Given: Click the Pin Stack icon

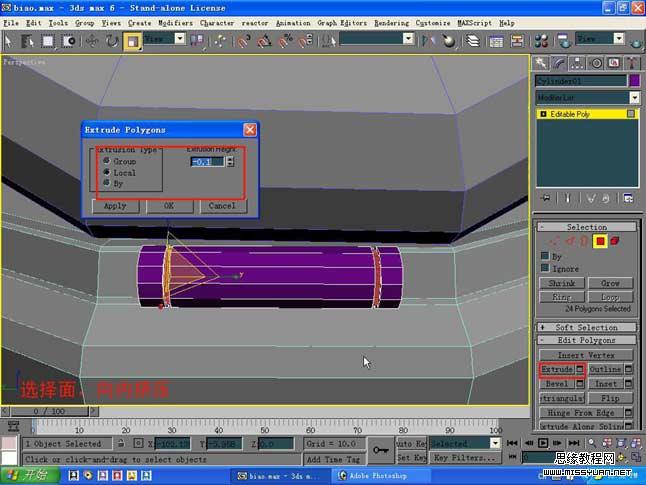Looking at the screenshot, I should [546, 198].
